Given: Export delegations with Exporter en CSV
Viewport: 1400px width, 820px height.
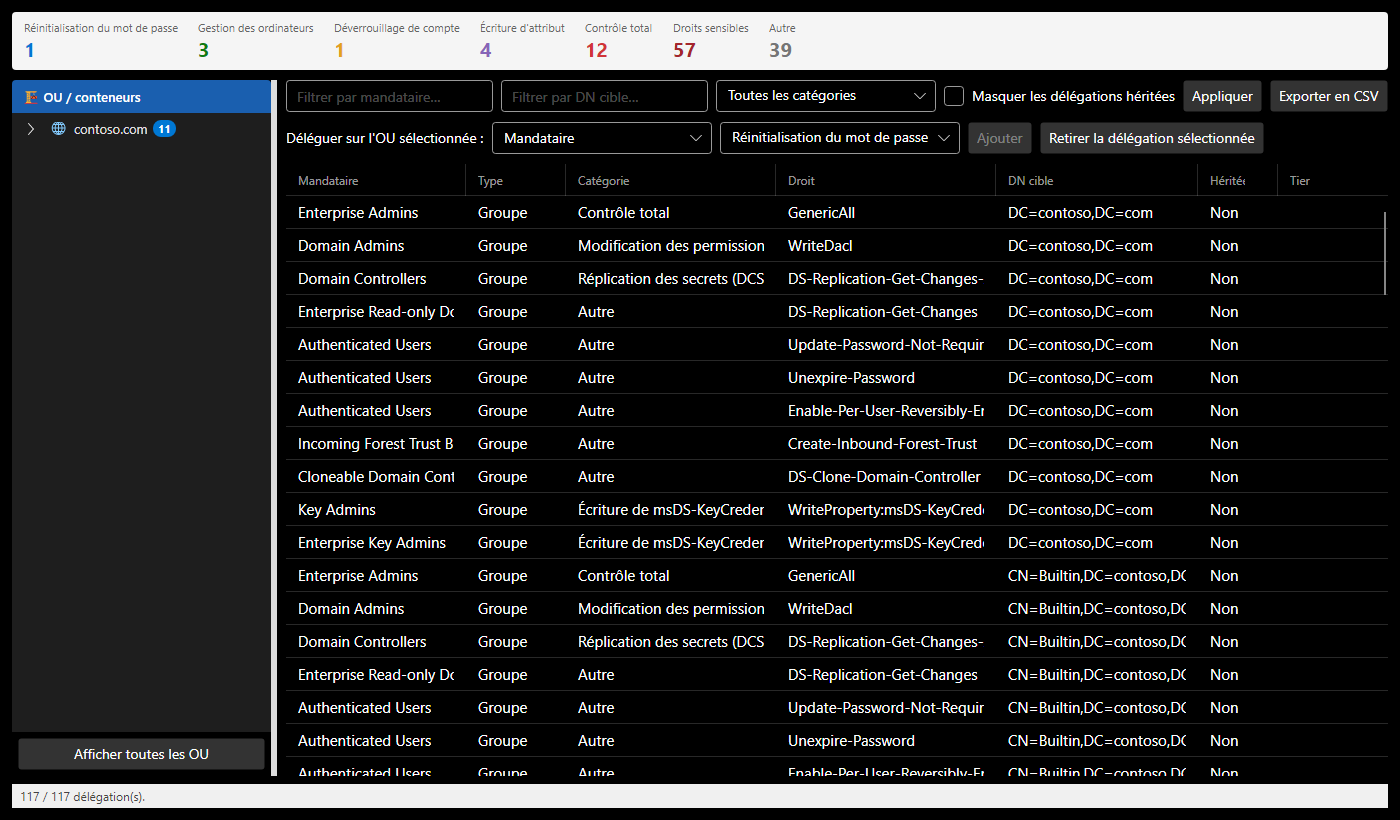Looking at the screenshot, I should coord(1328,96).
